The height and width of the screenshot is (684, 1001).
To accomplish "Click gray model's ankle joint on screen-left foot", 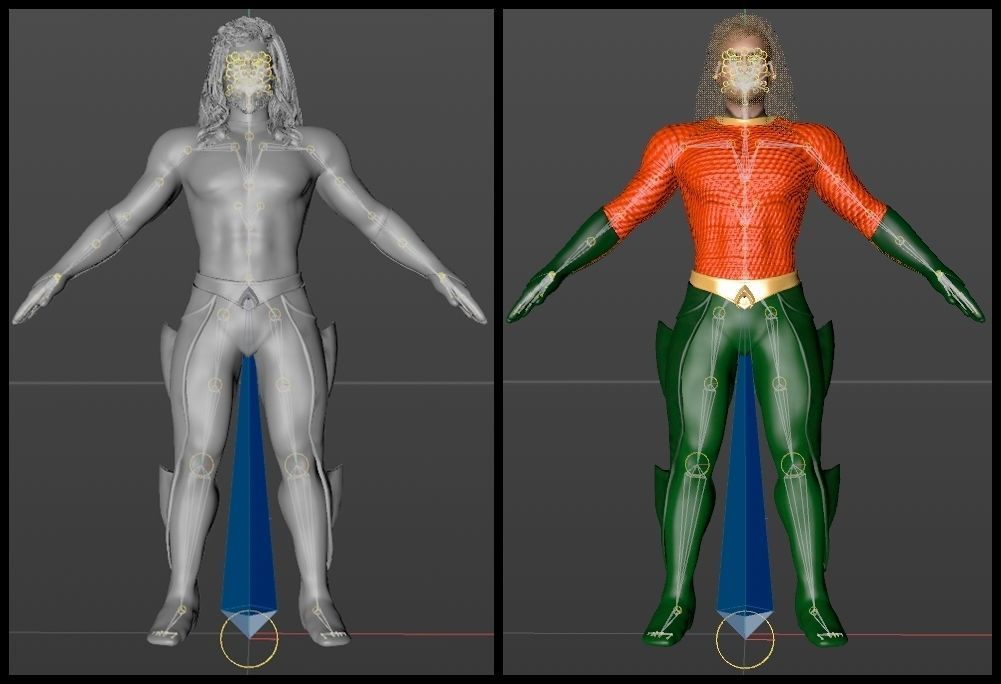I will coord(182,610).
